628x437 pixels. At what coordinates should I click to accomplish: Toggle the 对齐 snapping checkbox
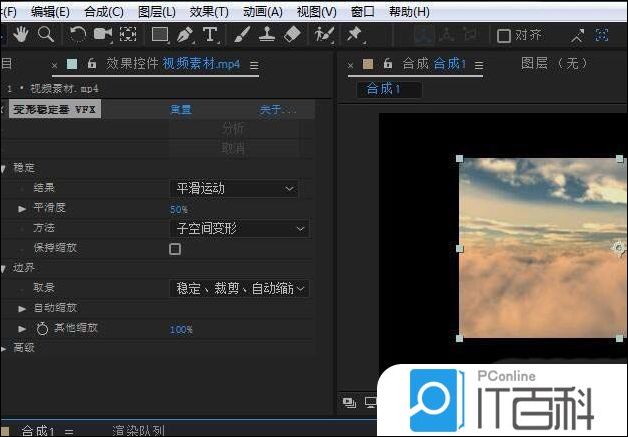pyautogui.click(x=504, y=35)
